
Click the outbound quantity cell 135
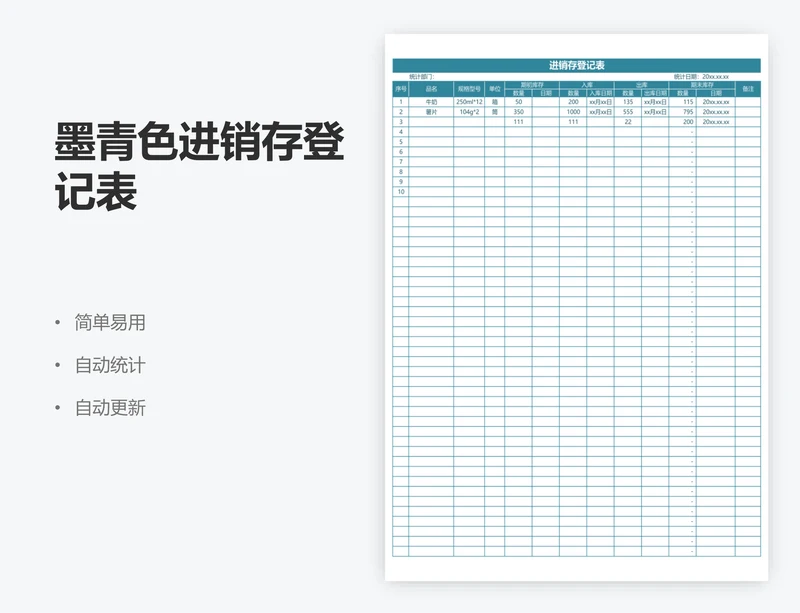click(x=628, y=102)
